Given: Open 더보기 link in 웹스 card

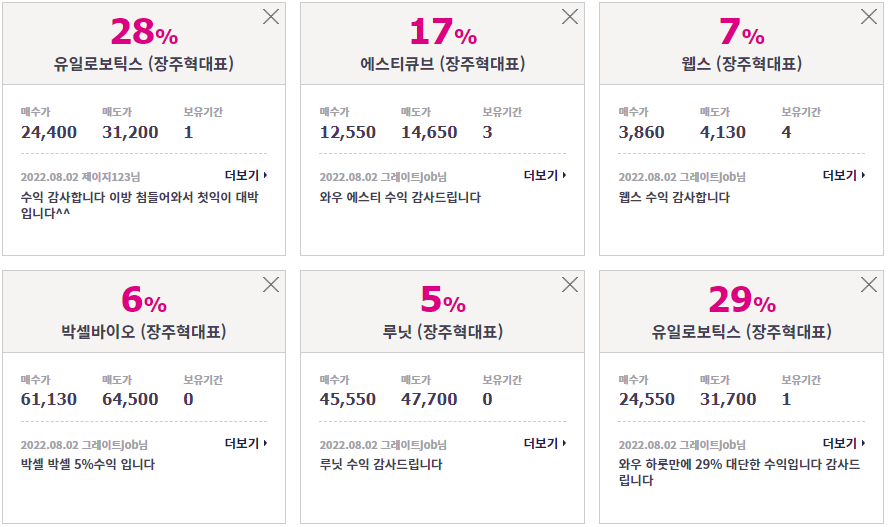Looking at the screenshot, I should coord(844,176).
